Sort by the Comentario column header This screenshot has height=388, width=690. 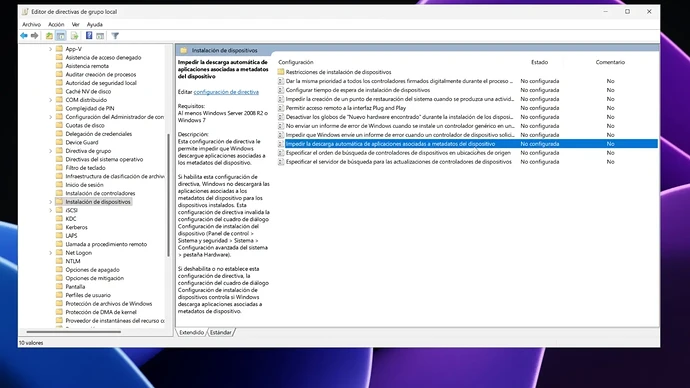610,62
